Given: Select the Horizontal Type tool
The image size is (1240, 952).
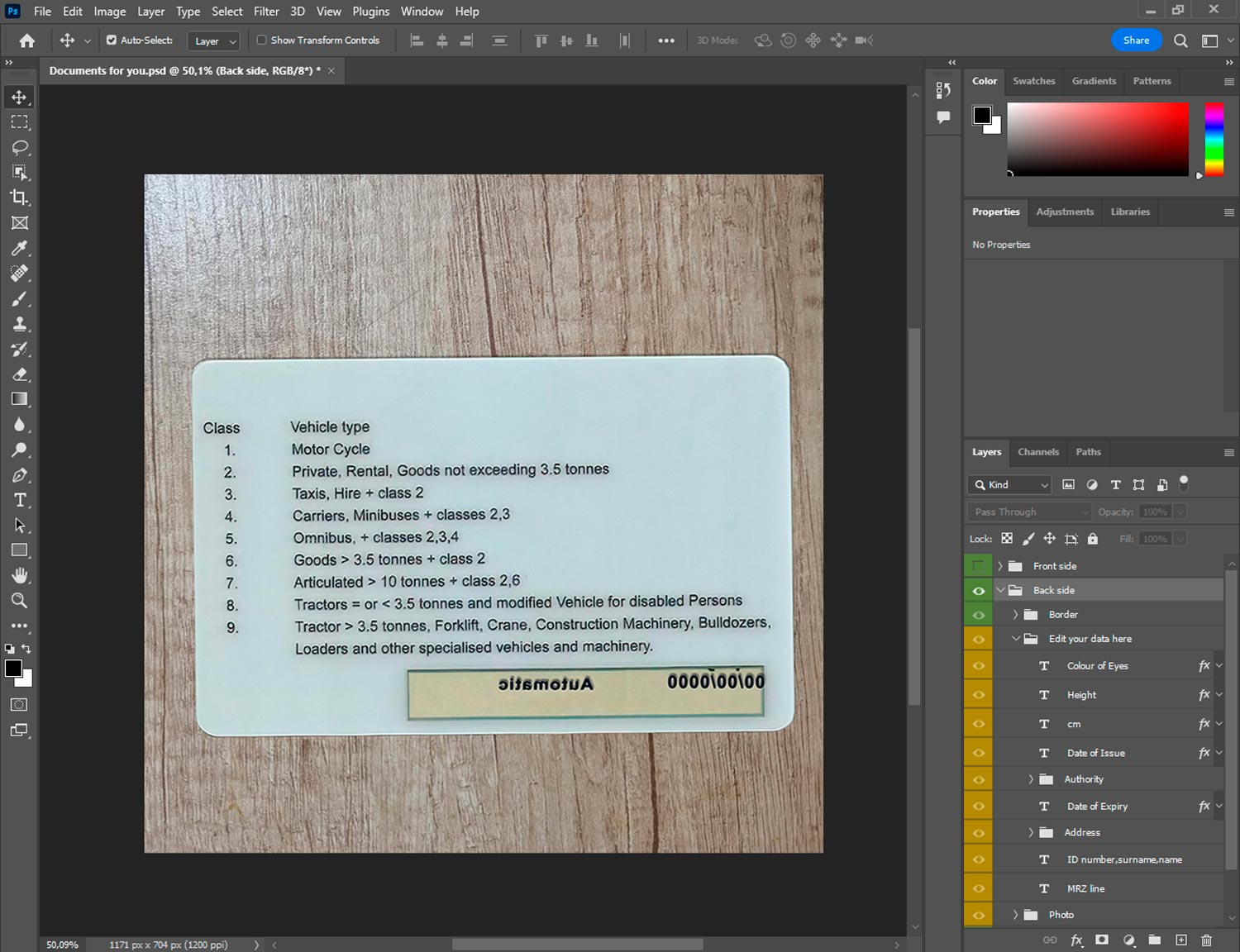Looking at the screenshot, I should click(19, 500).
